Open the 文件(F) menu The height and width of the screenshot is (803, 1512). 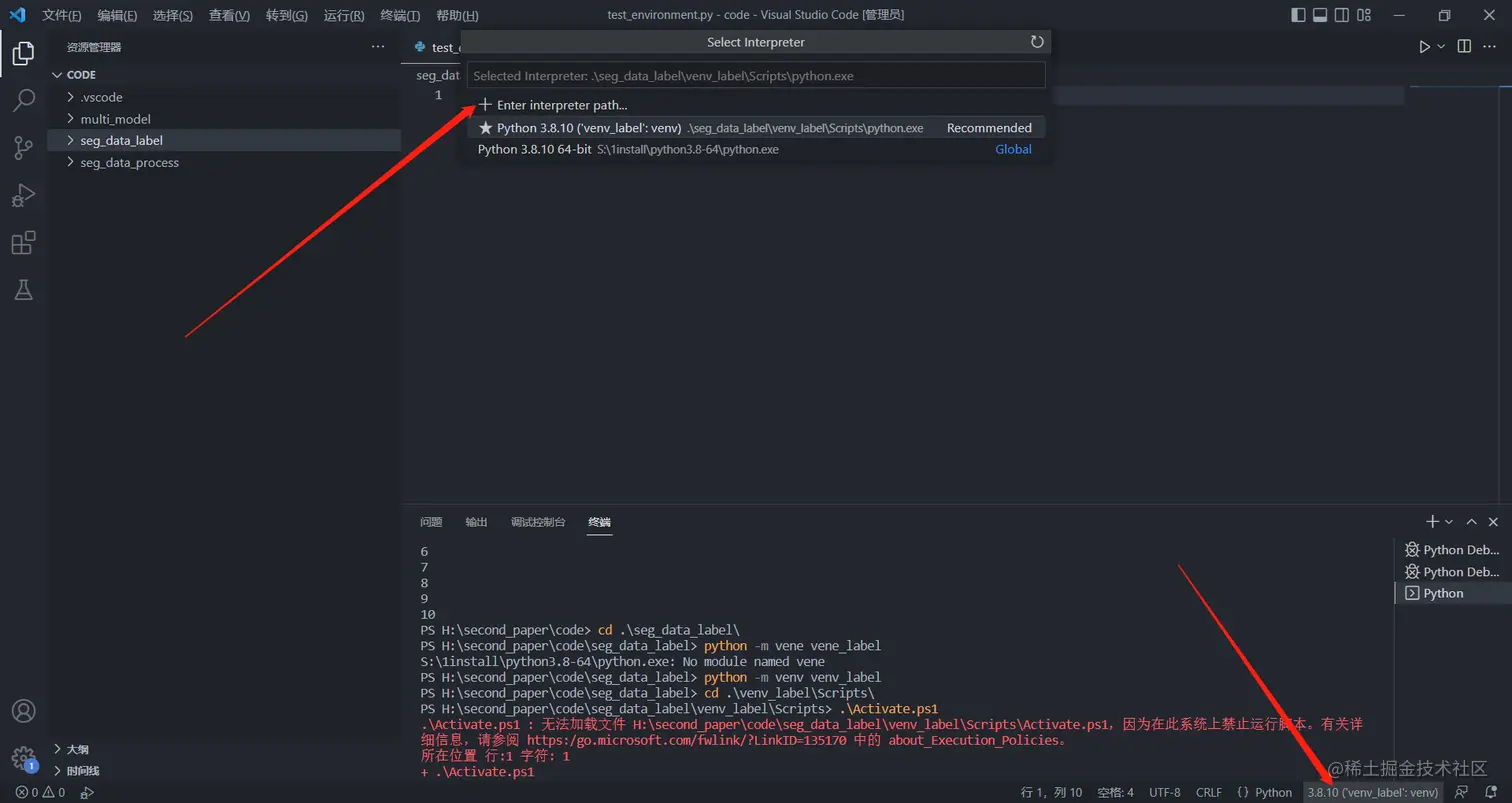(62, 16)
